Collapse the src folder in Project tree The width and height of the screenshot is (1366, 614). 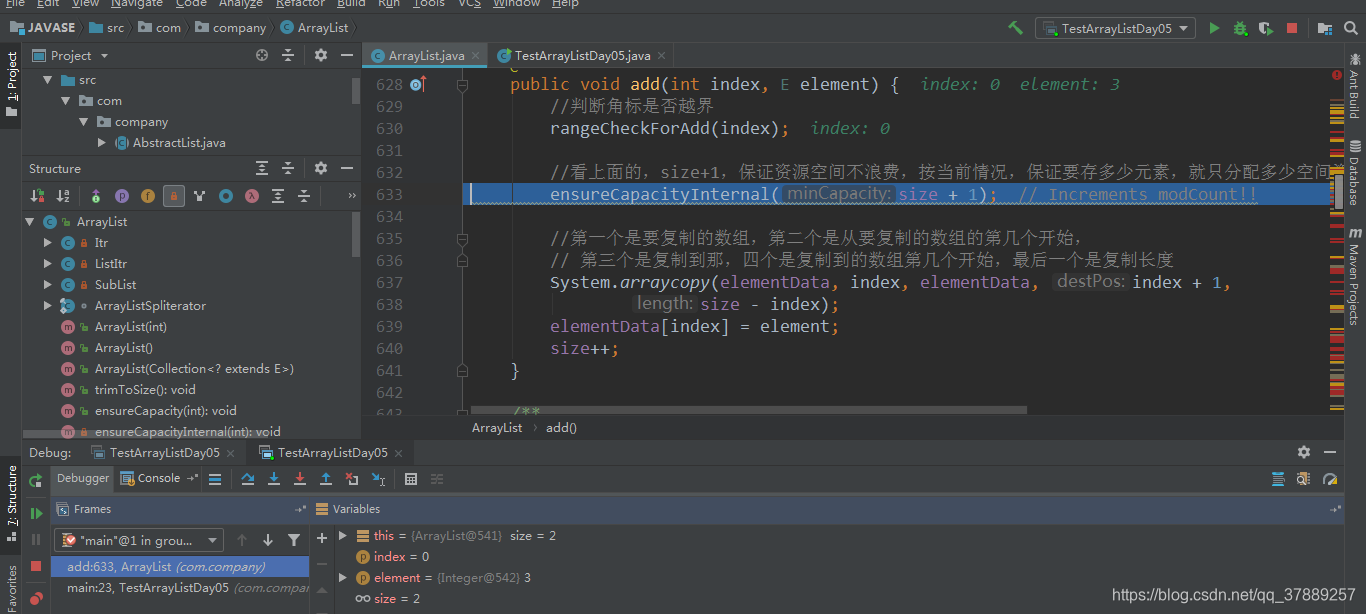[x=47, y=80]
